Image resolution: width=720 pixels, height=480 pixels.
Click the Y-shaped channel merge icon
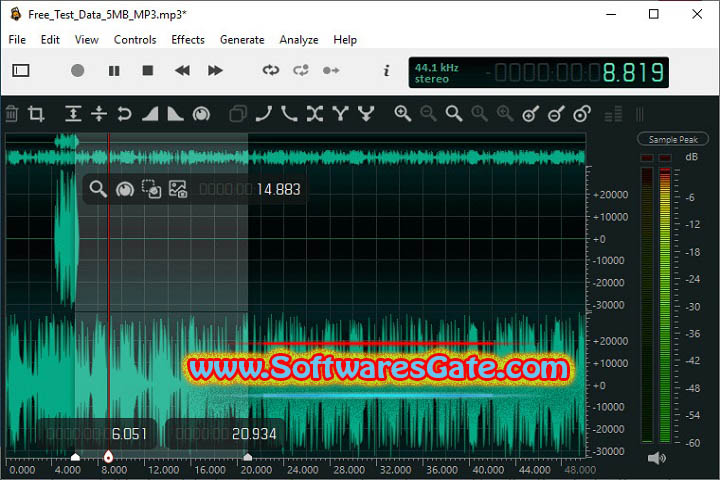click(x=340, y=113)
